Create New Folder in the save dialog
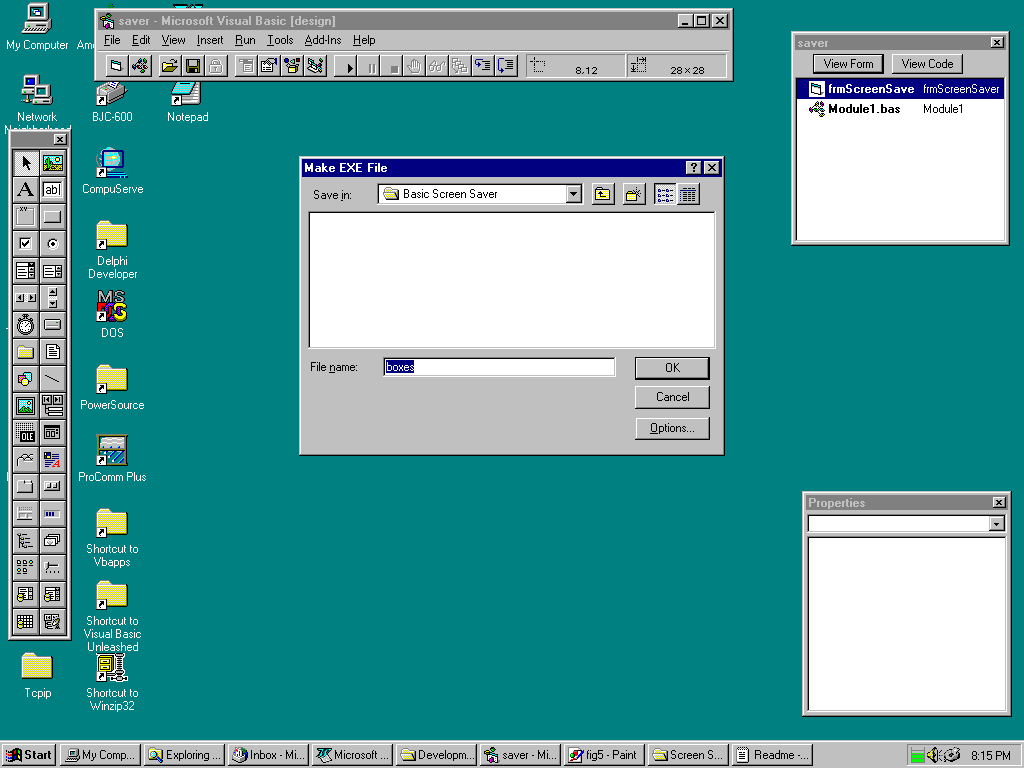This screenshot has width=1024, height=768. pyautogui.click(x=634, y=194)
